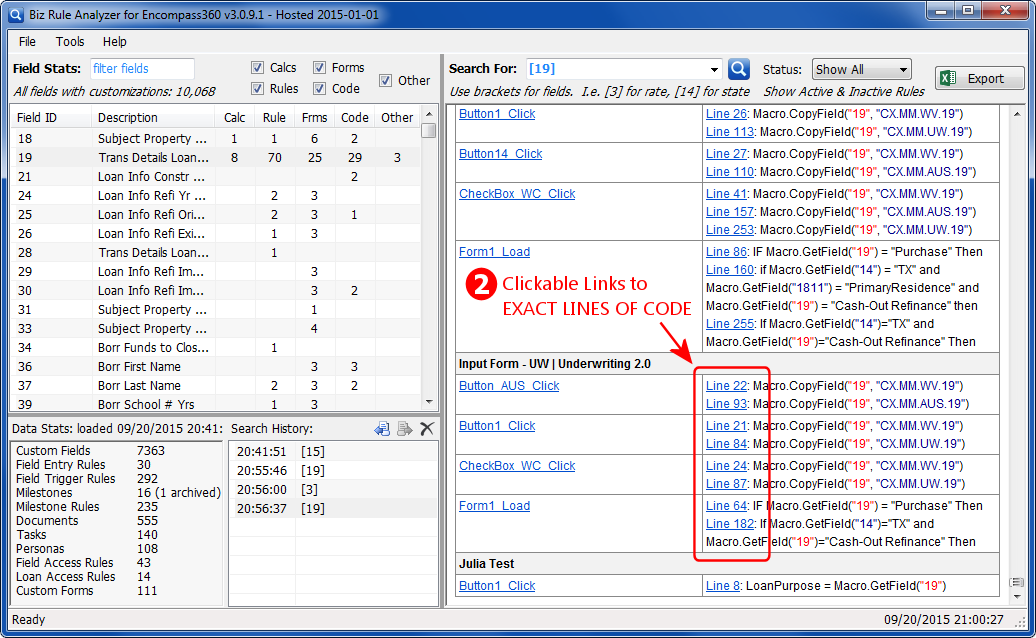The image size is (1036, 638).
Task: Select the Borr School # Yrs row
Action: (216, 404)
